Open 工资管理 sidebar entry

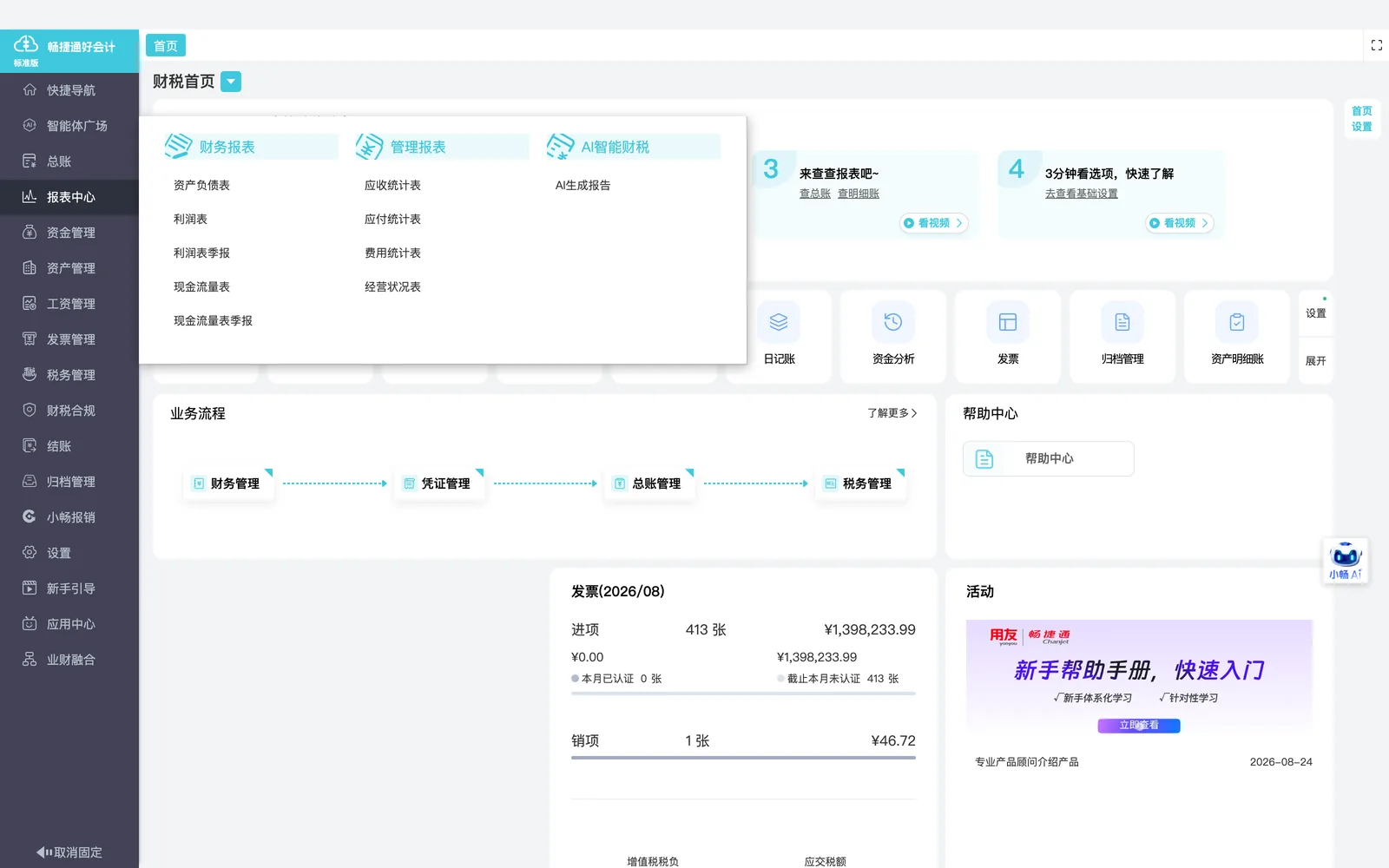(x=69, y=304)
